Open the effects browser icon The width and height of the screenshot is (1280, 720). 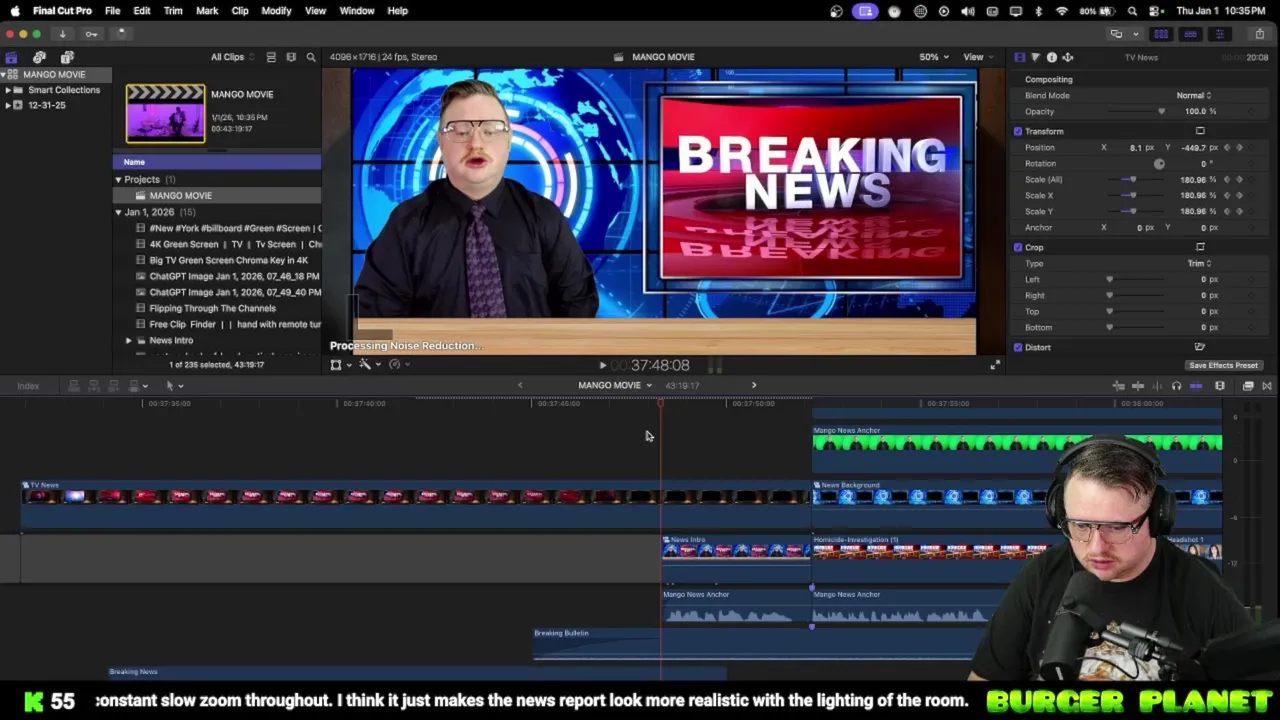[1248, 386]
